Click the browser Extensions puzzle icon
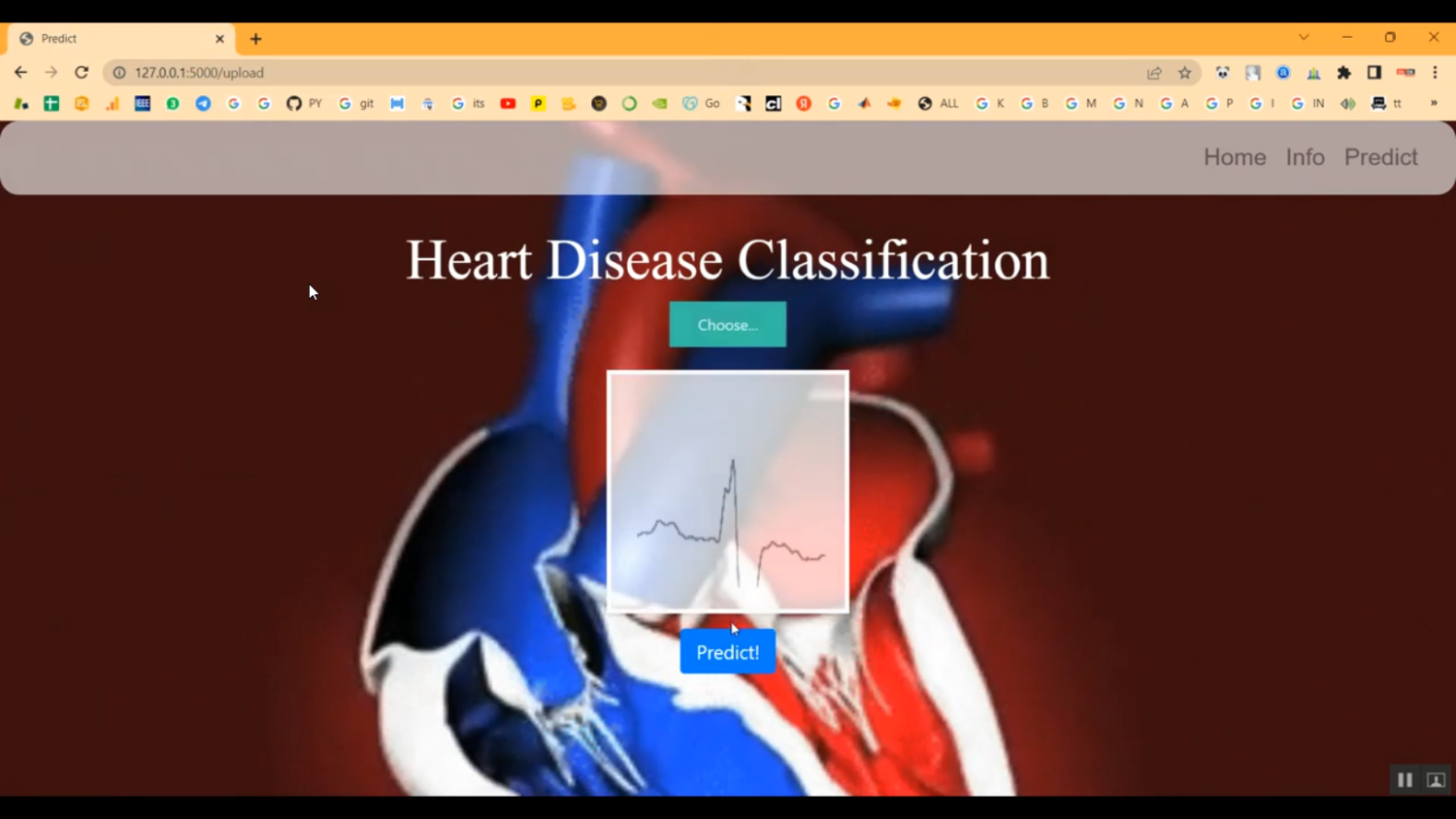Image resolution: width=1456 pixels, height=819 pixels. point(1344,72)
